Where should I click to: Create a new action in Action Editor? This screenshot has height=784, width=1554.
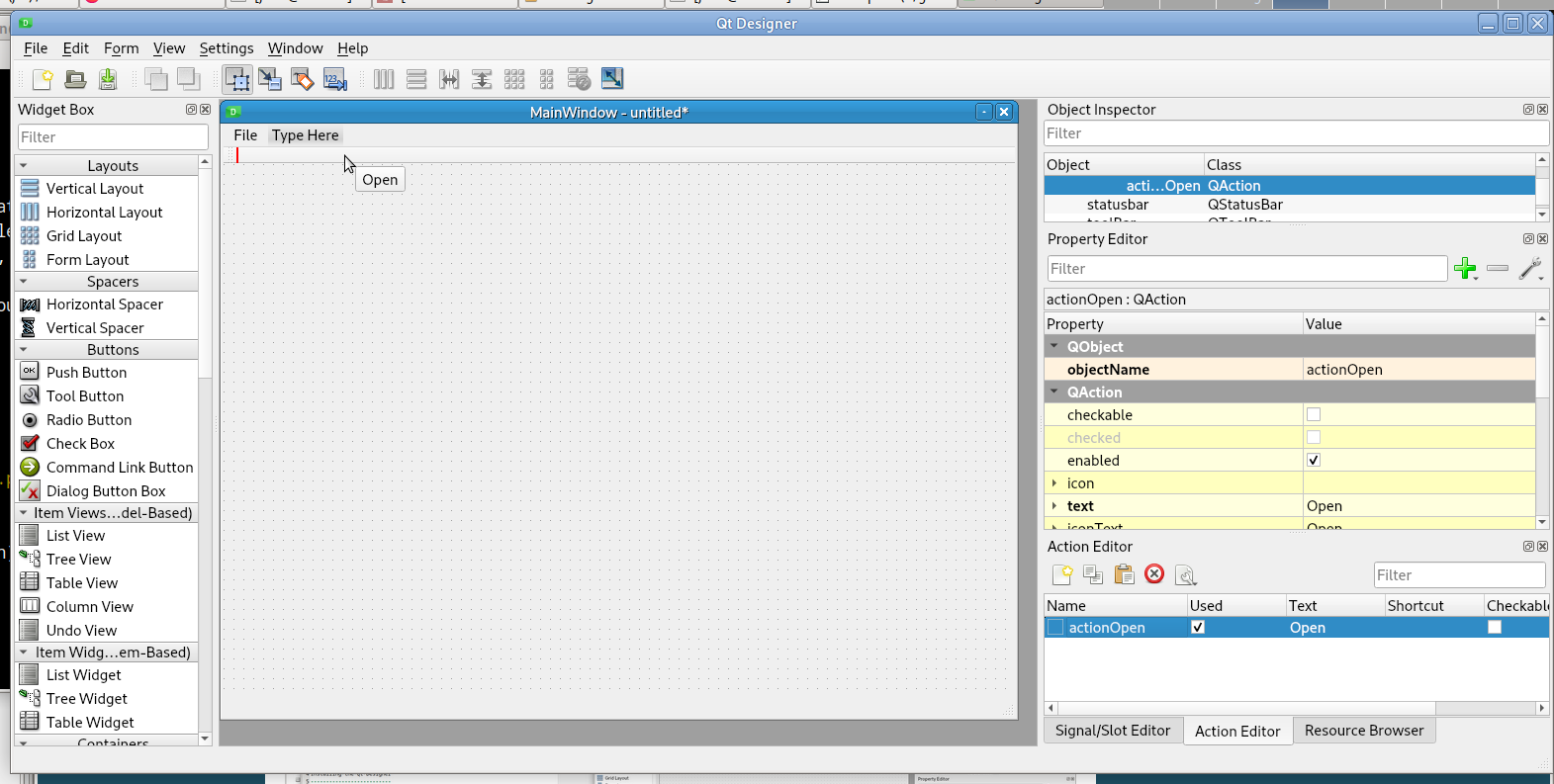pyautogui.click(x=1062, y=574)
